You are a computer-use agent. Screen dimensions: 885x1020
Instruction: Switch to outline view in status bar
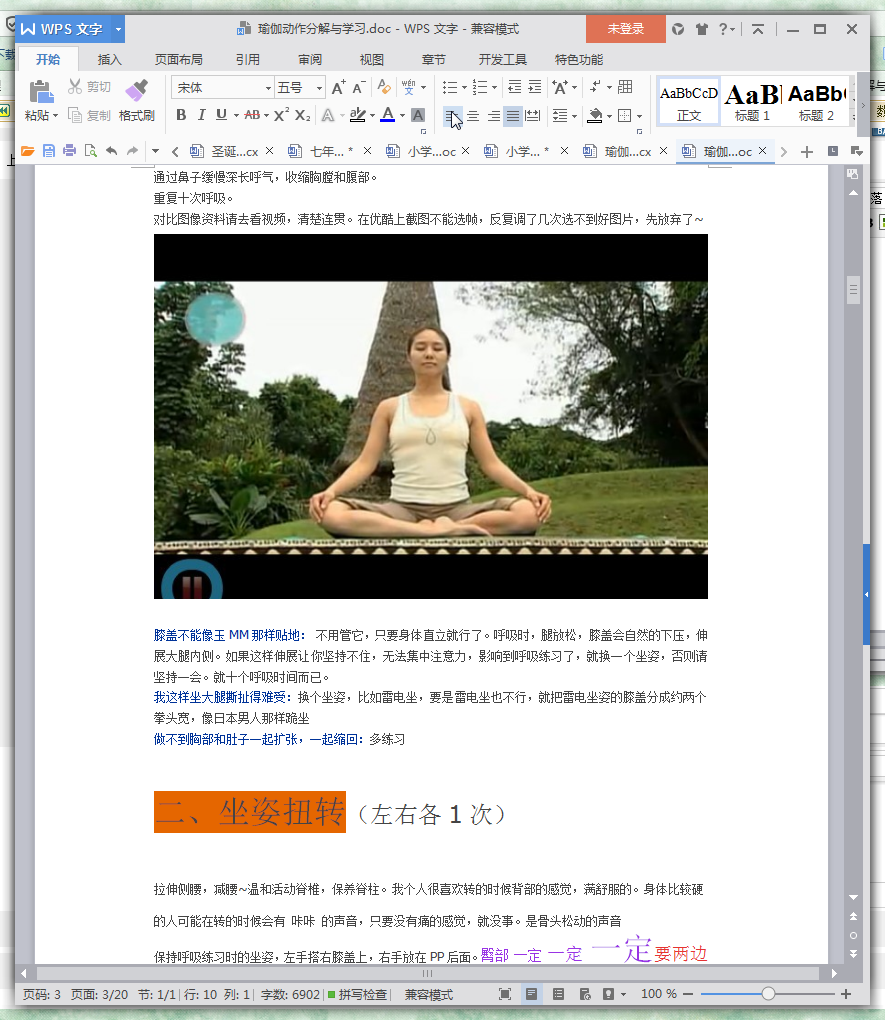[558, 994]
